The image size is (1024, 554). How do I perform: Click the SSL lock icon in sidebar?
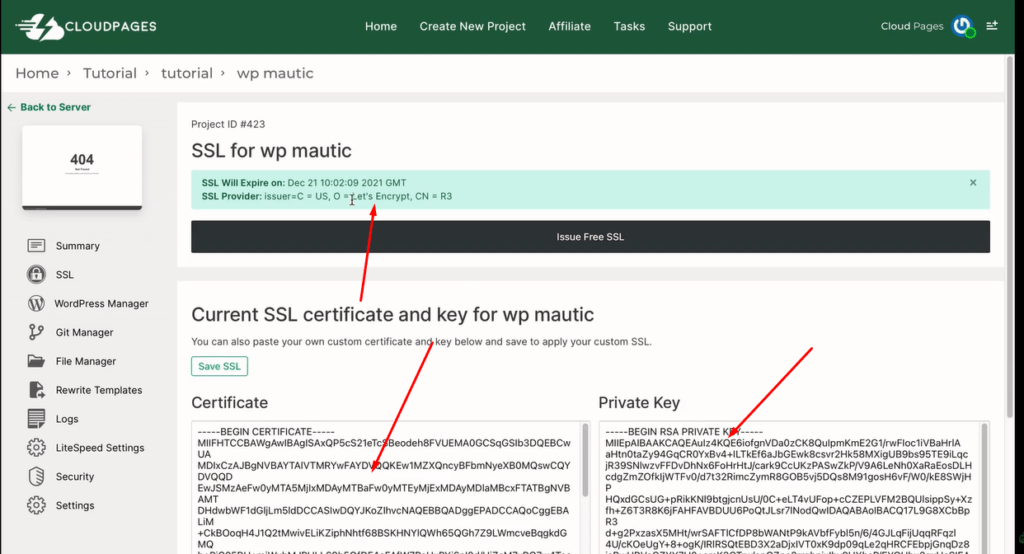(36, 274)
